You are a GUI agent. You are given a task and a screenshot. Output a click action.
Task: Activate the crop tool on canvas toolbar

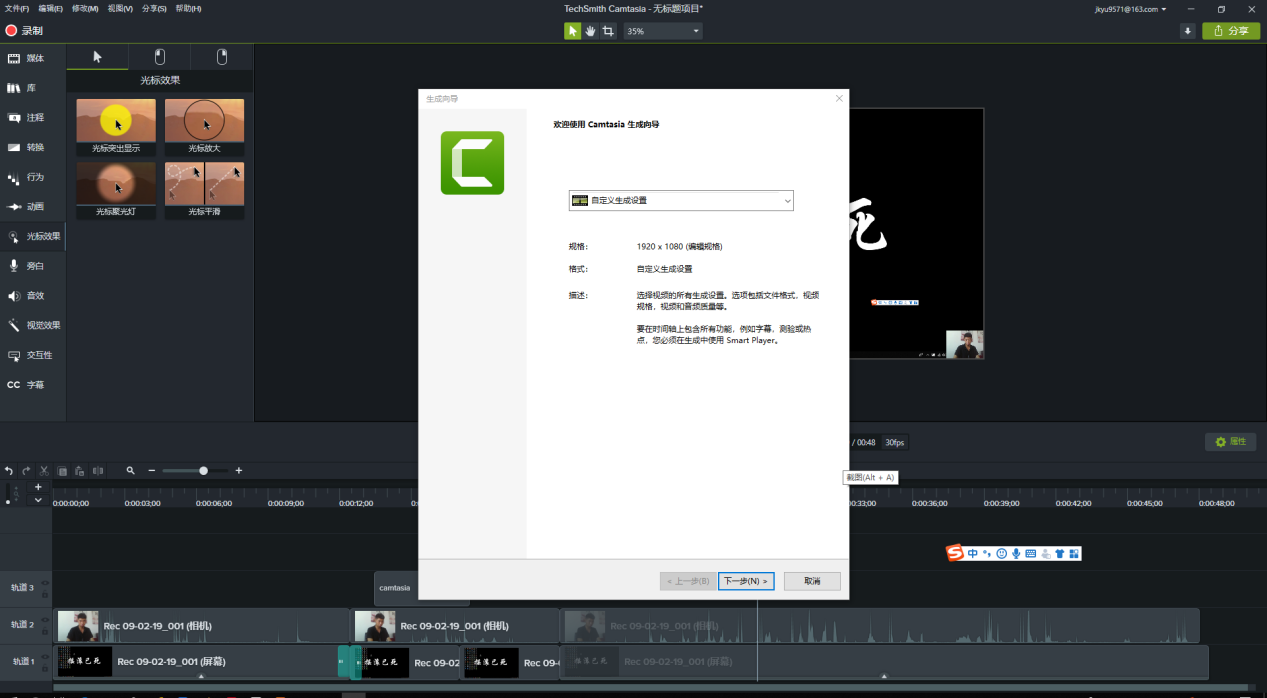point(608,31)
